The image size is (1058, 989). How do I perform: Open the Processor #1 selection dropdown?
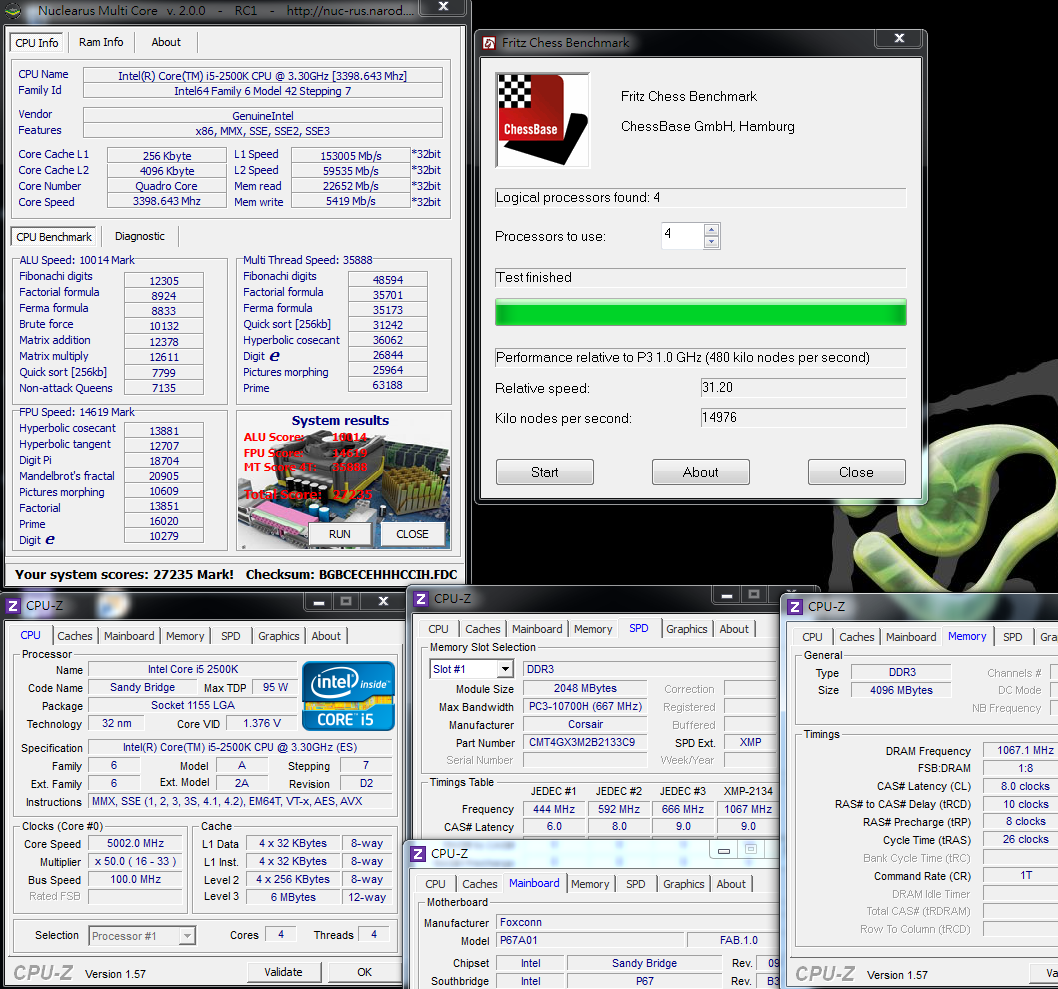tap(188, 936)
